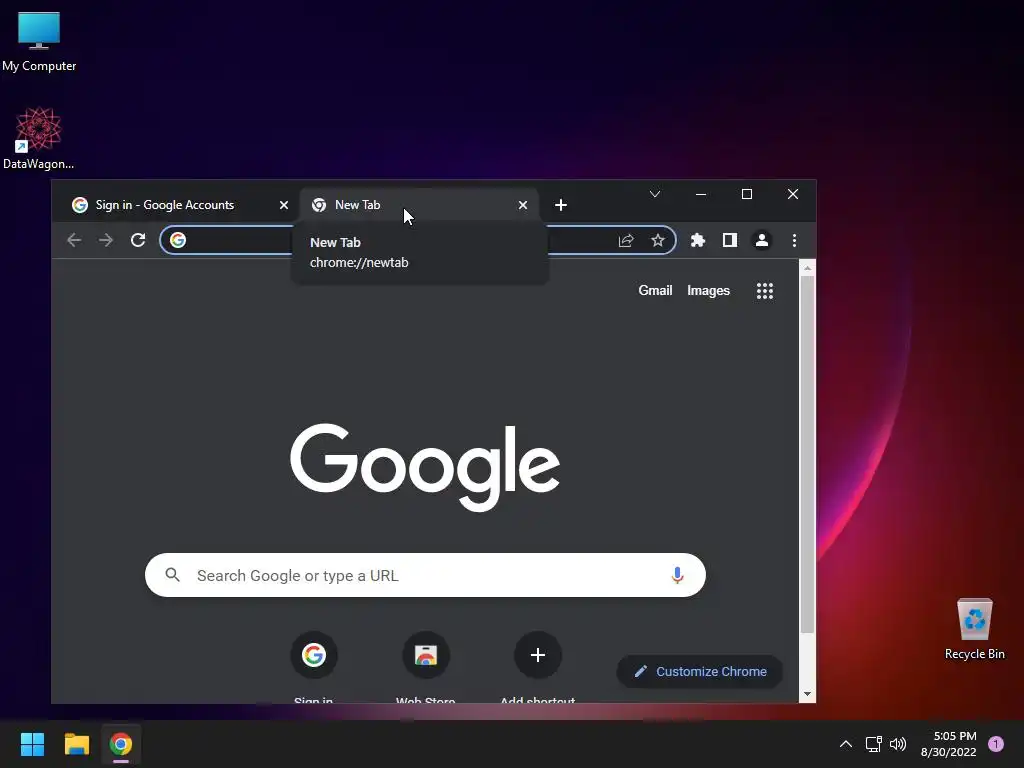Open Chrome's three-dot menu

click(x=794, y=240)
